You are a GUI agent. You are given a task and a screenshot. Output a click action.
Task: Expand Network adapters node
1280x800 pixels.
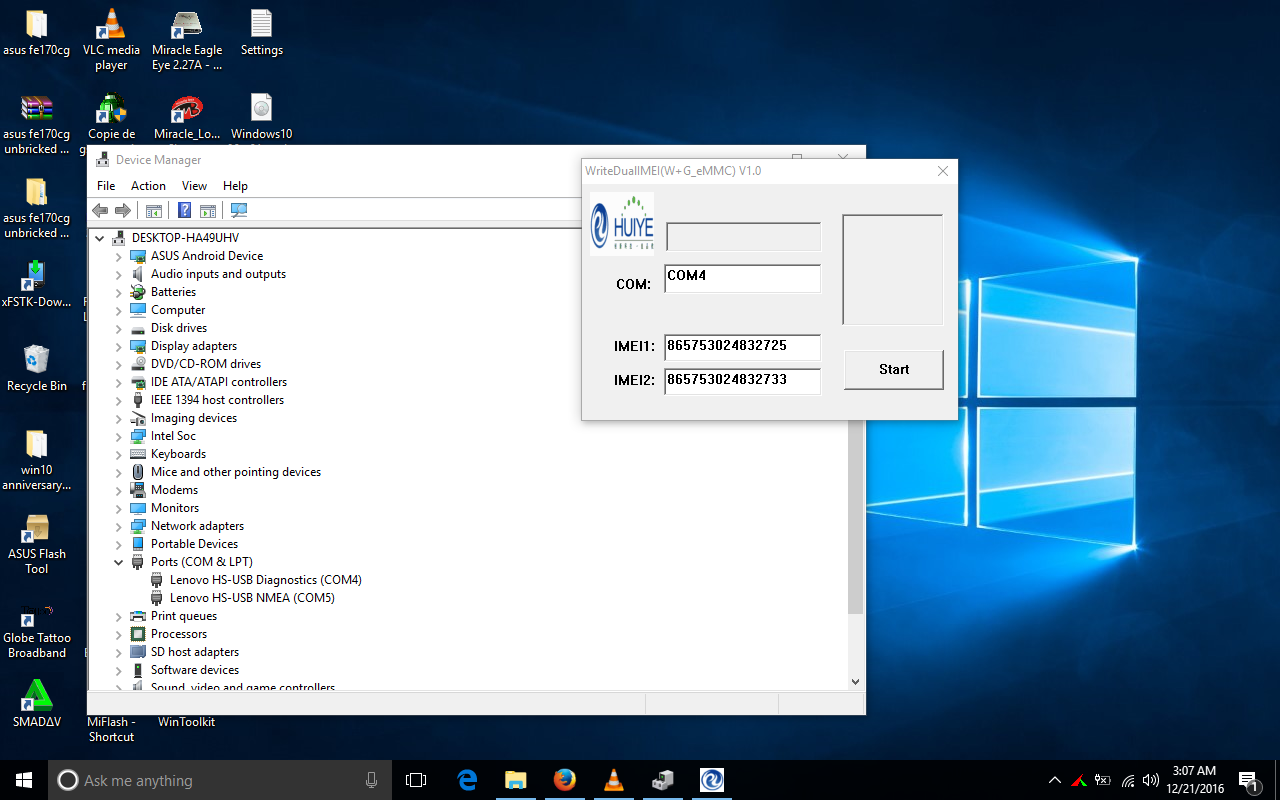click(x=118, y=526)
